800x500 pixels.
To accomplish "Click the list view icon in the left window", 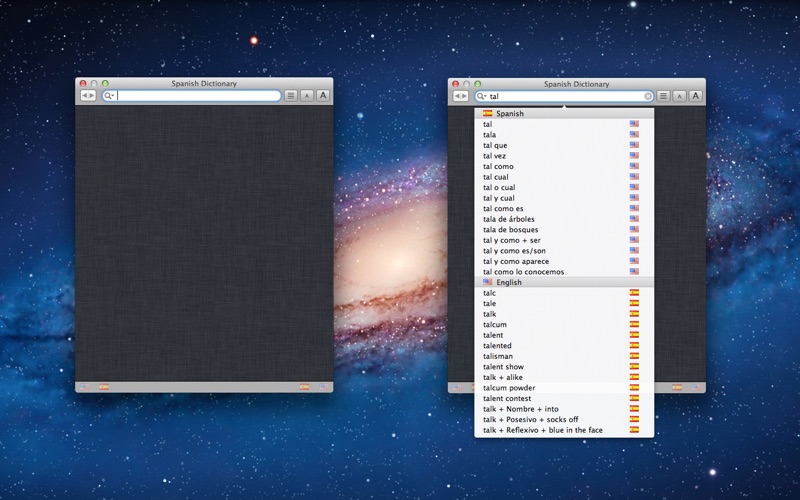I will (291, 96).
